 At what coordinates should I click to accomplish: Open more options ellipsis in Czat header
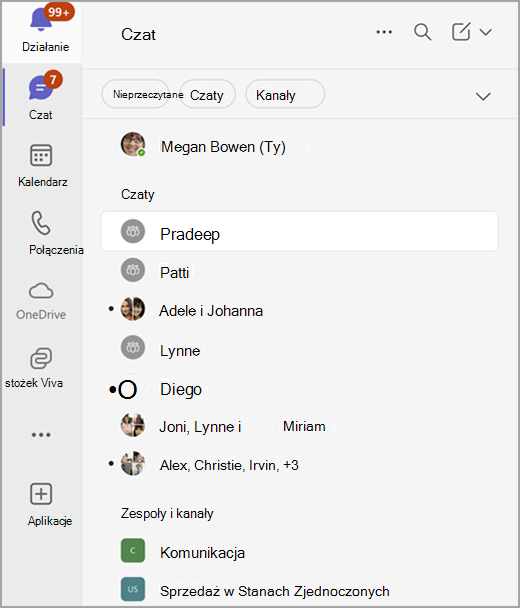[x=384, y=32]
